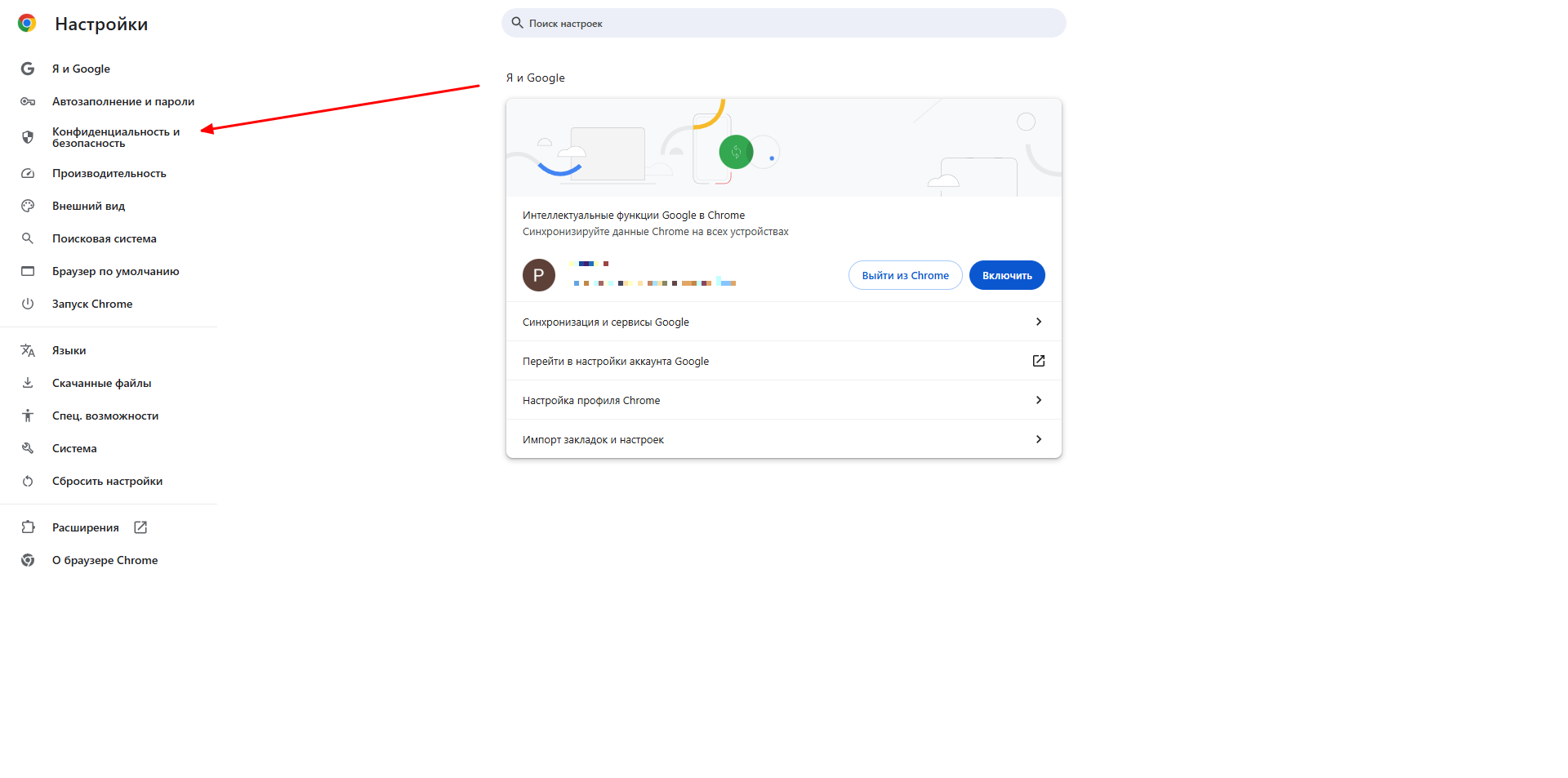Screen dimensions: 1568x778
Task: Click the Выйти из Chrome button
Action: click(x=906, y=275)
